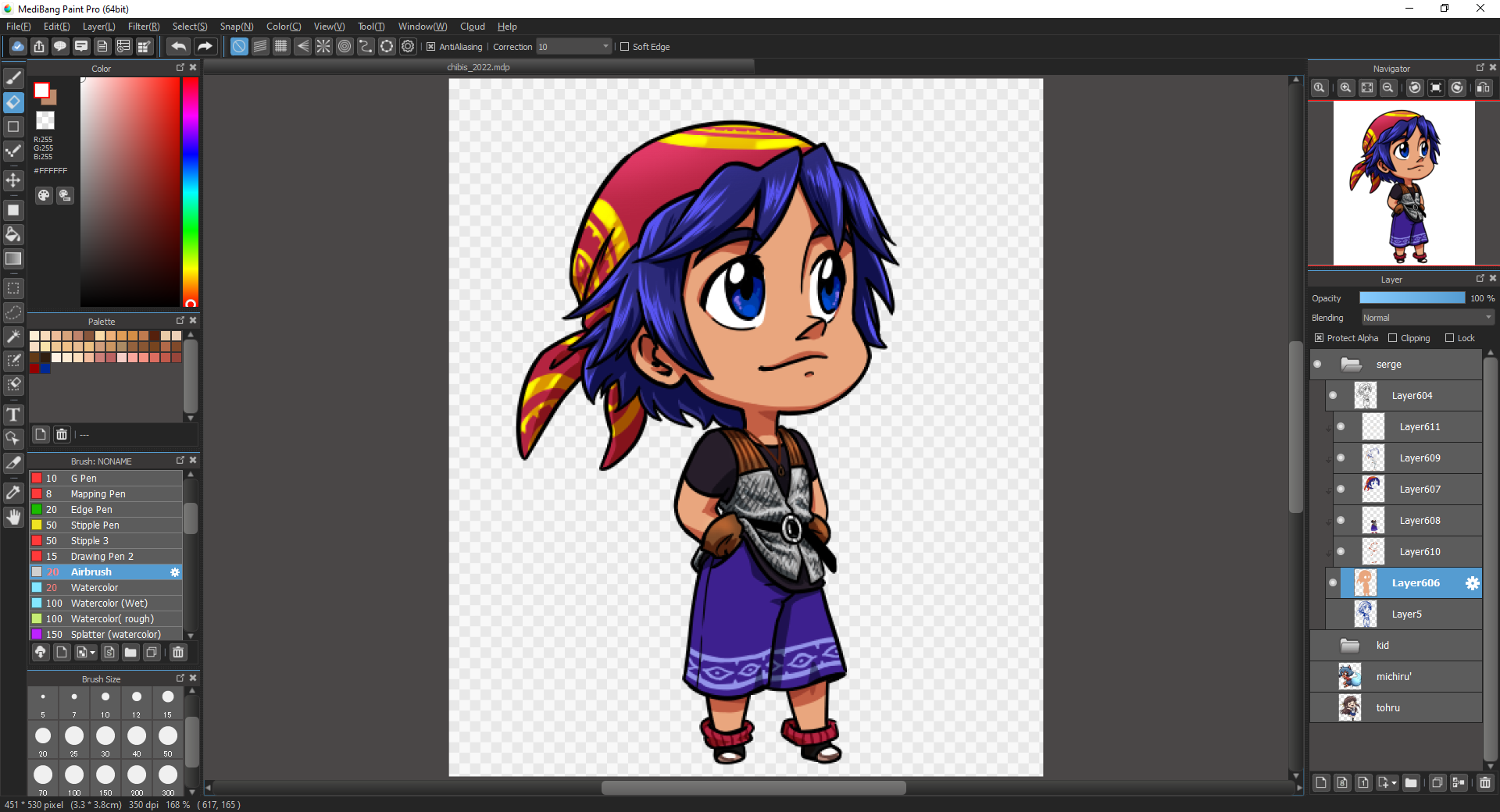This screenshot has height=812, width=1500.
Task: Select the Bucket fill tool
Action: pos(13,234)
